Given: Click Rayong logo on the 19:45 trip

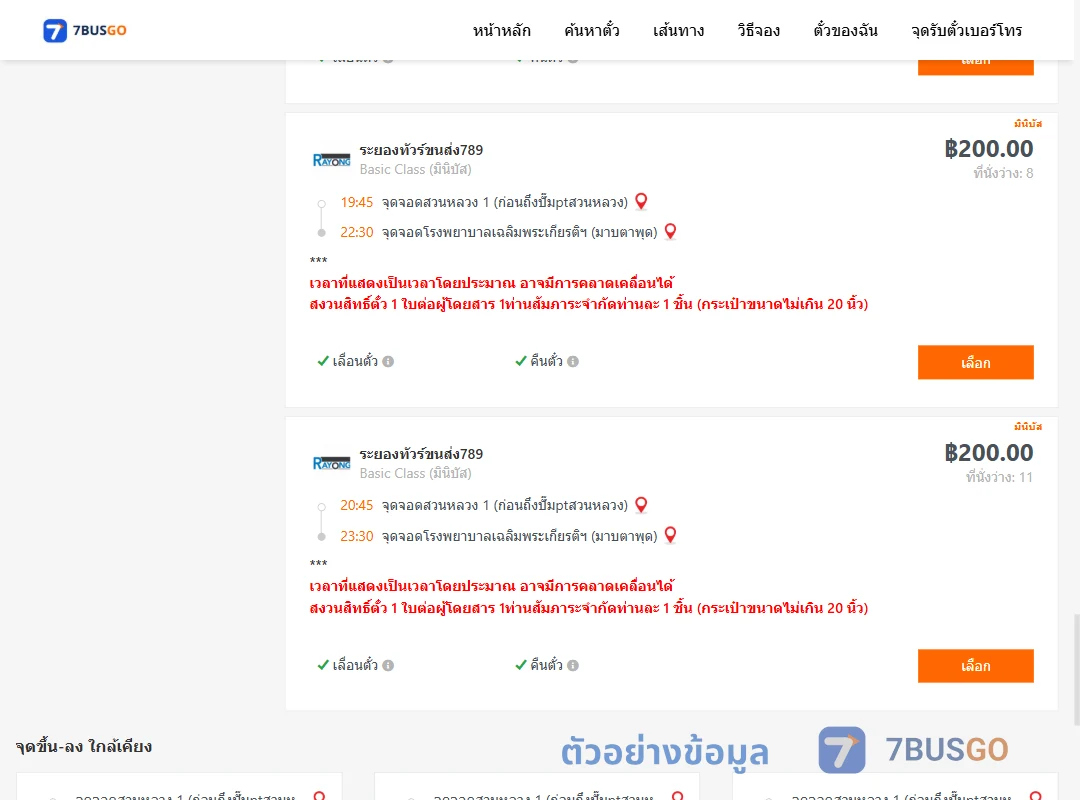Looking at the screenshot, I should (331, 160).
